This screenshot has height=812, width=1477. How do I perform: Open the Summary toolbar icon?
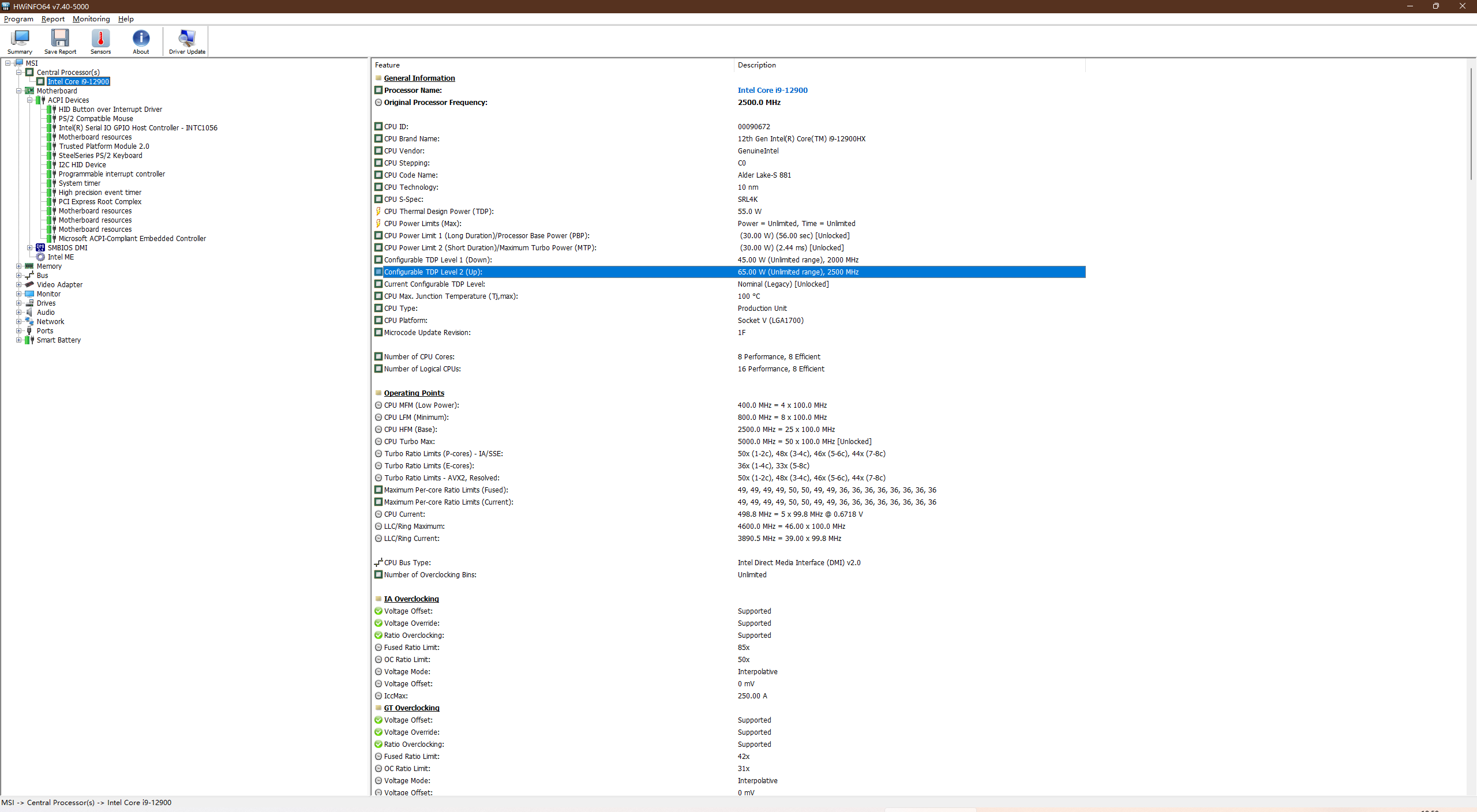[20, 39]
